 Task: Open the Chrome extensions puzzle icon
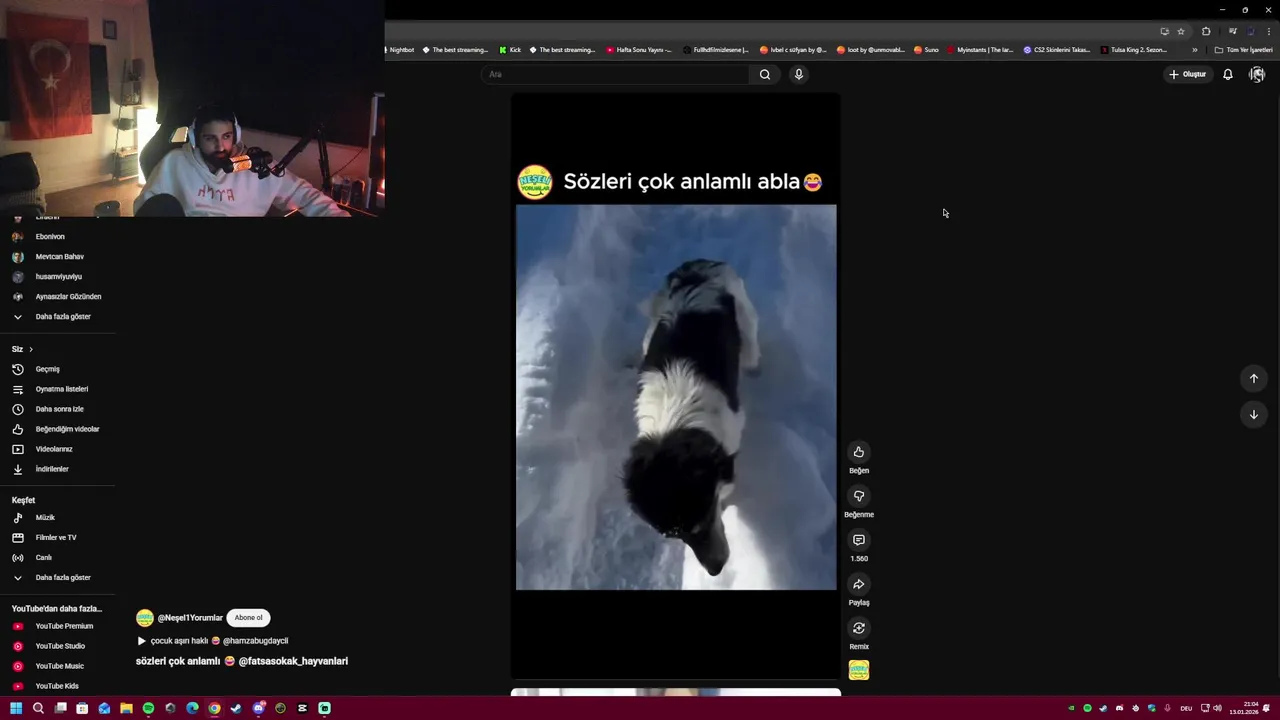(x=1206, y=31)
